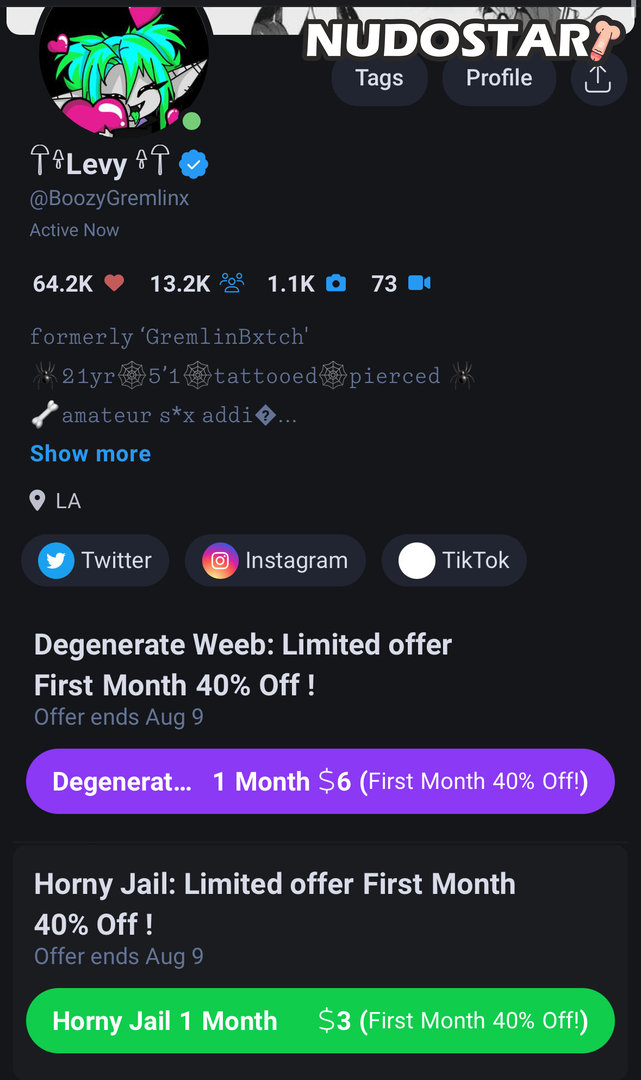The height and width of the screenshot is (1080, 641).
Task: Tap the share upload icon
Action: coord(597,79)
